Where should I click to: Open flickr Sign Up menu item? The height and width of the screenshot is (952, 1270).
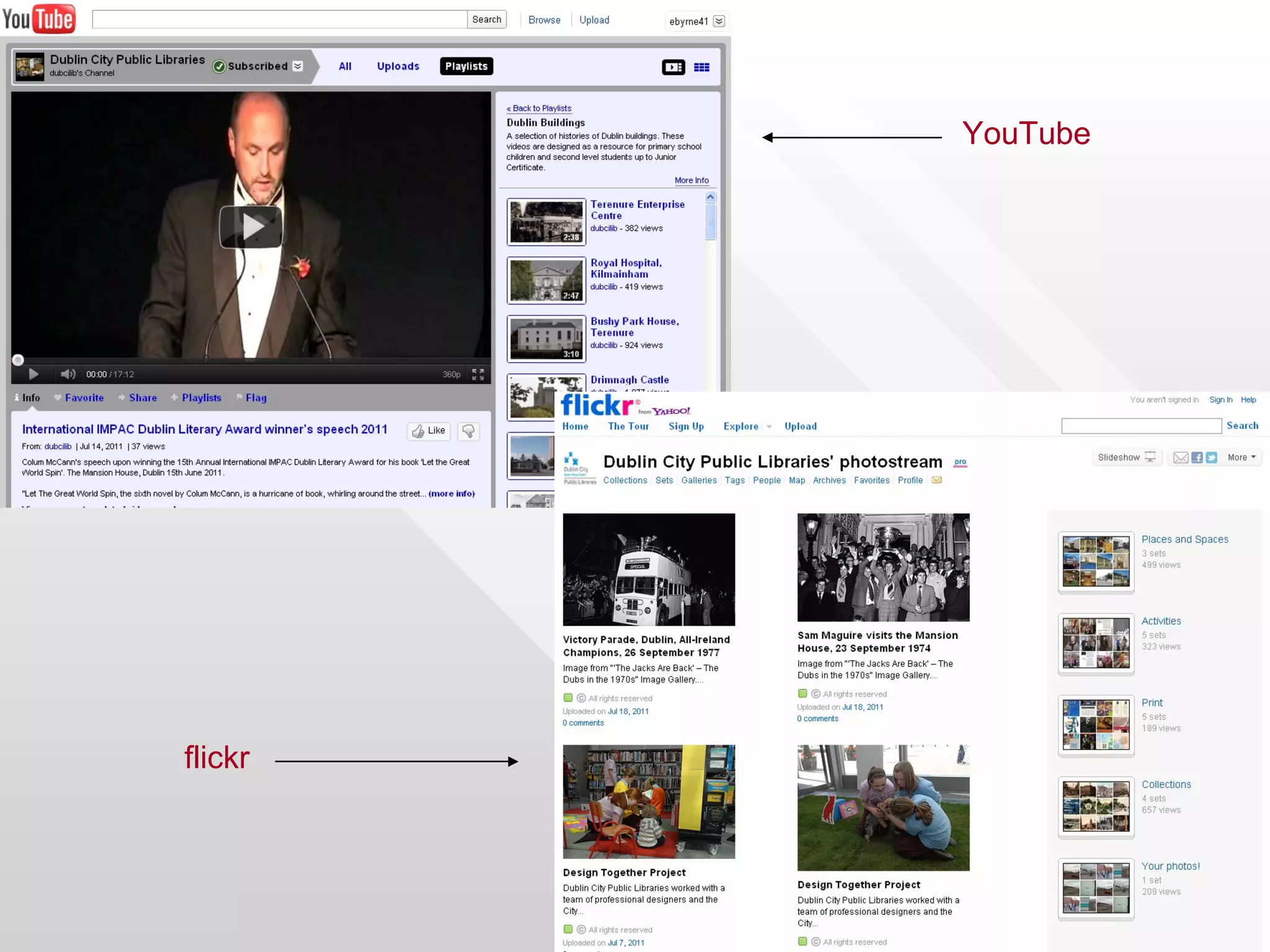point(686,426)
